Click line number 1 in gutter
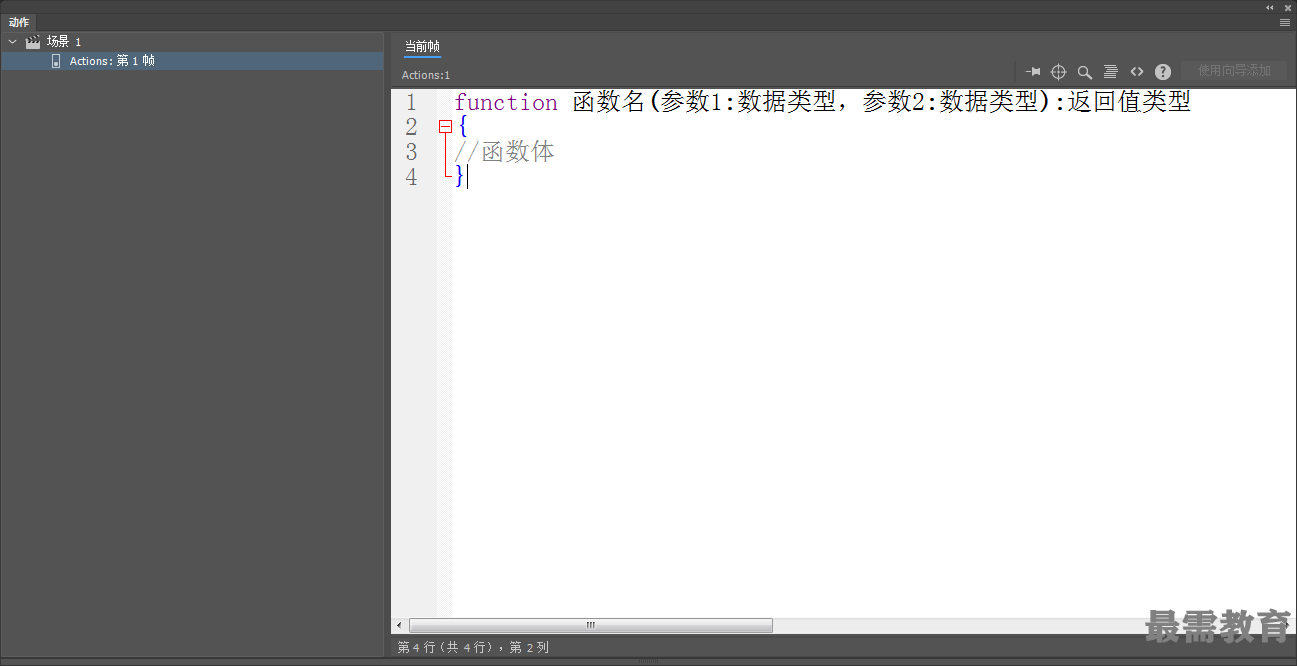The width and height of the screenshot is (1297, 666). tap(411, 103)
